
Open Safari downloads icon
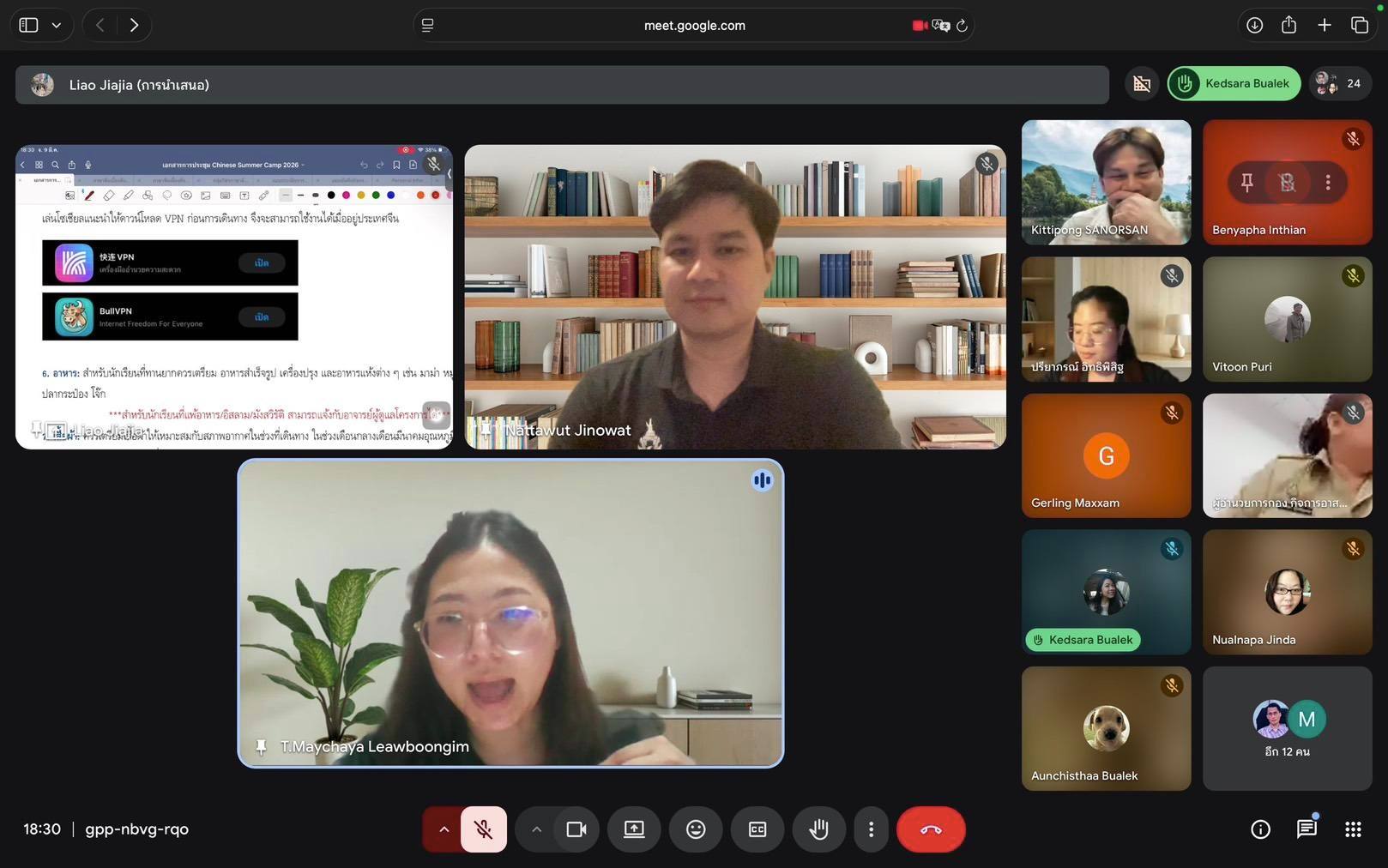coord(1254,25)
